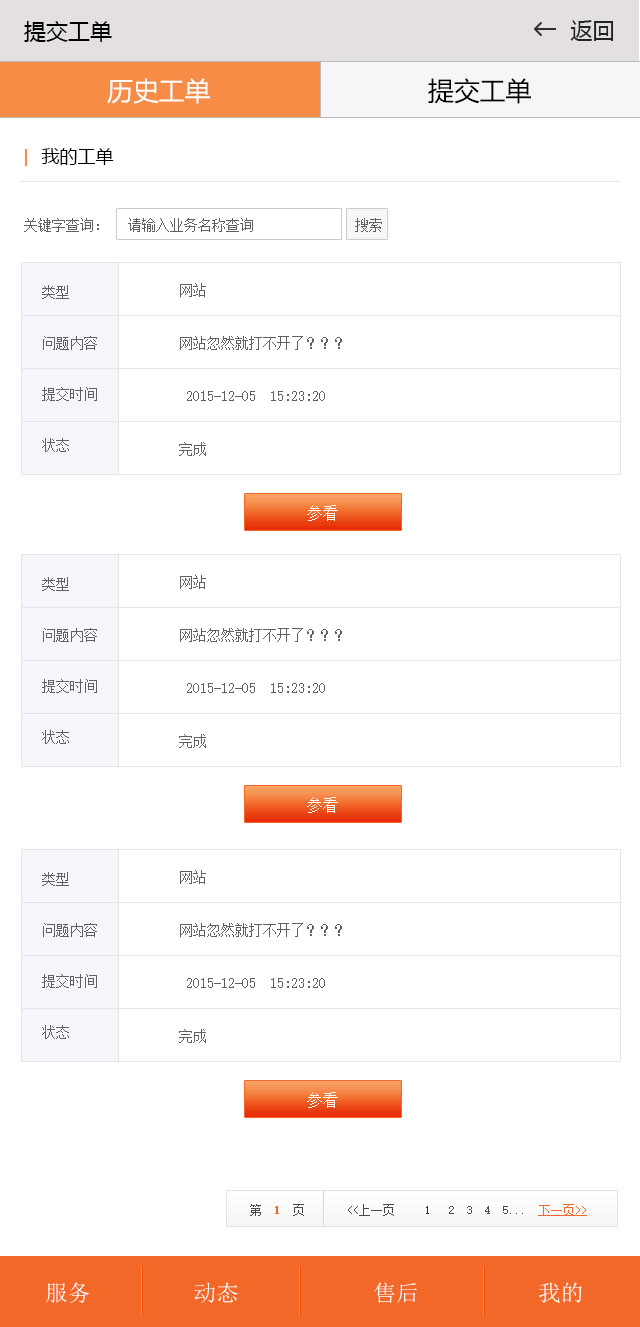
Task: Click the back arrow icon
Action: (x=545, y=30)
